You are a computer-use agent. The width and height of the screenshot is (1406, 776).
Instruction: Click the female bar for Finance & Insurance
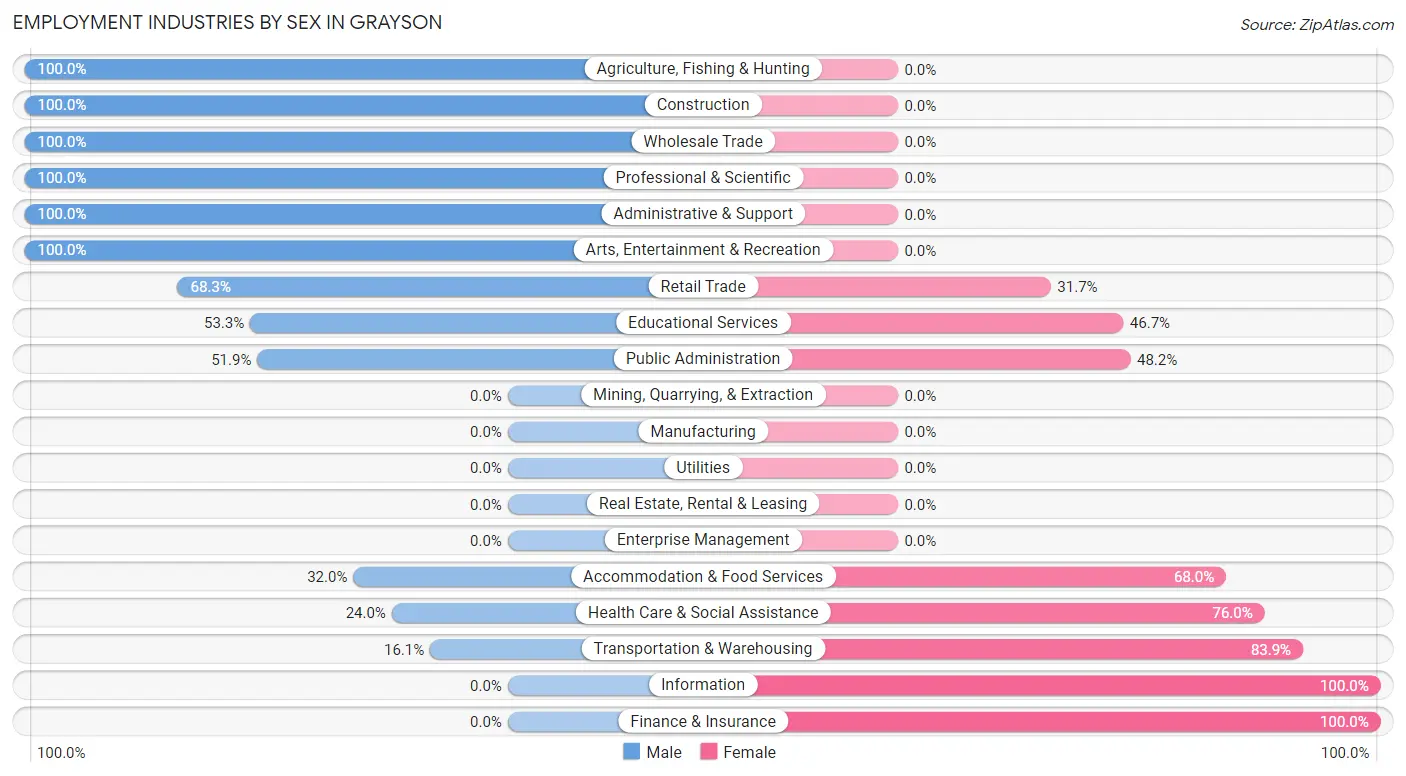pyautogui.click(x=1042, y=721)
